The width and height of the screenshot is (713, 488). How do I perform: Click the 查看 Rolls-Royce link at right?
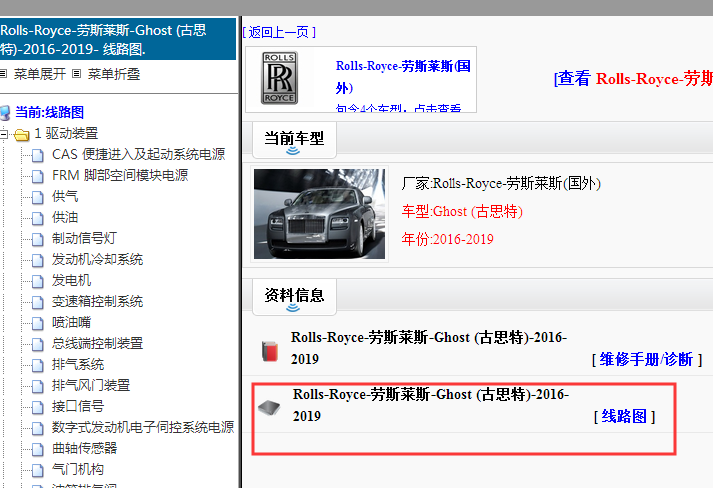(x=633, y=79)
